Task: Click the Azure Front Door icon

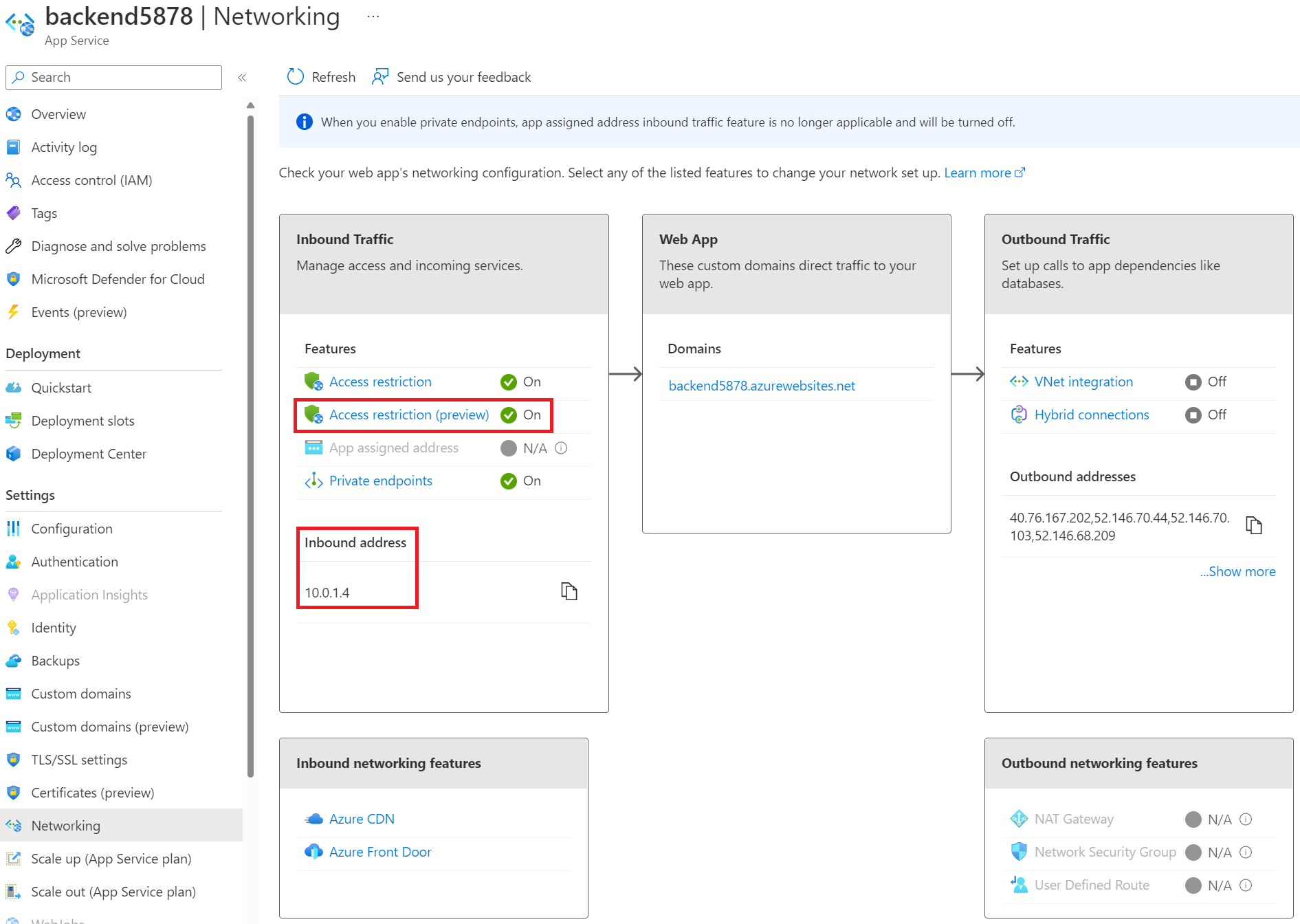Action: point(313,852)
